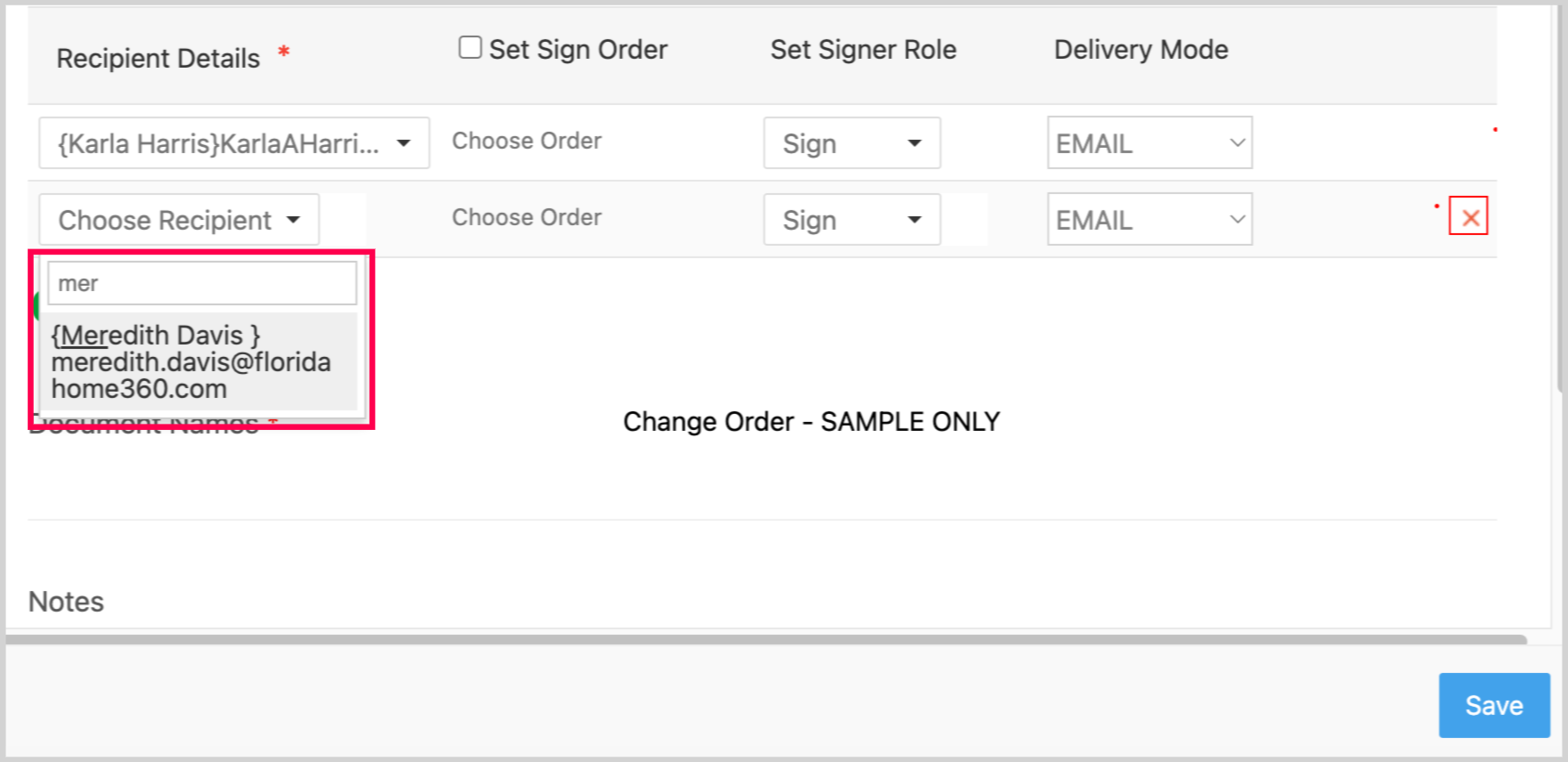Click the Notes label
This screenshot has height=762, width=1568.
[x=67, y=602]
